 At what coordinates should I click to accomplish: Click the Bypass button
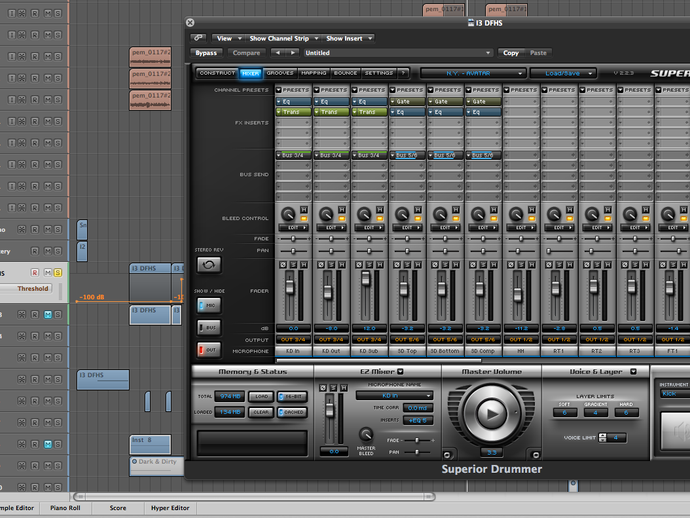click(206, 53)
